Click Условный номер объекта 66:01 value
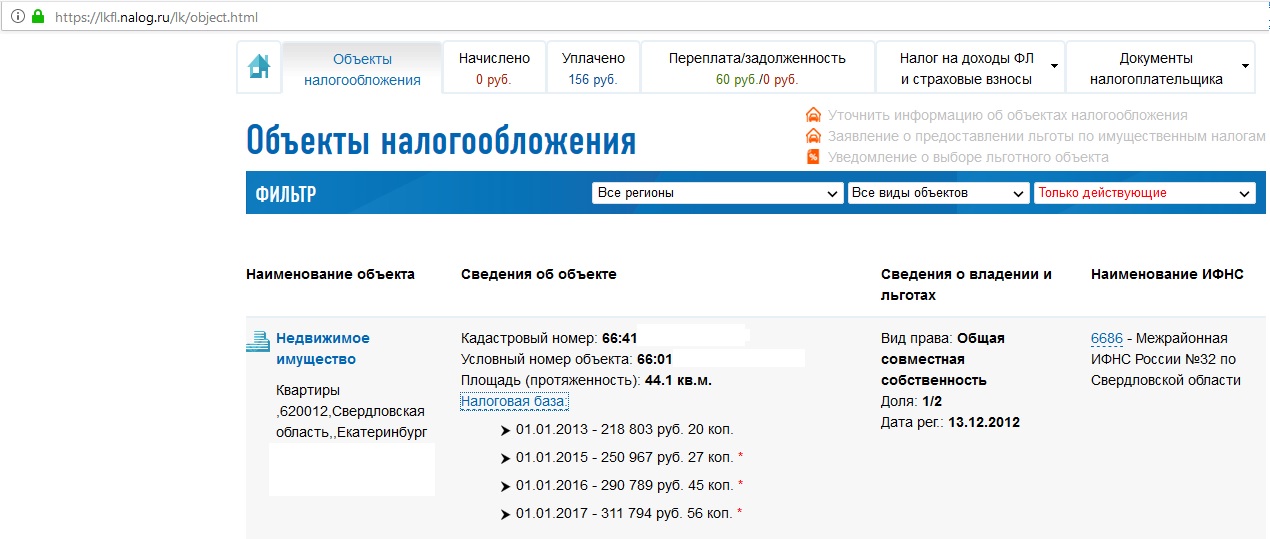The height and width of the screenshot is (539, 1270). pyautogui.click(x=654, y=359)
